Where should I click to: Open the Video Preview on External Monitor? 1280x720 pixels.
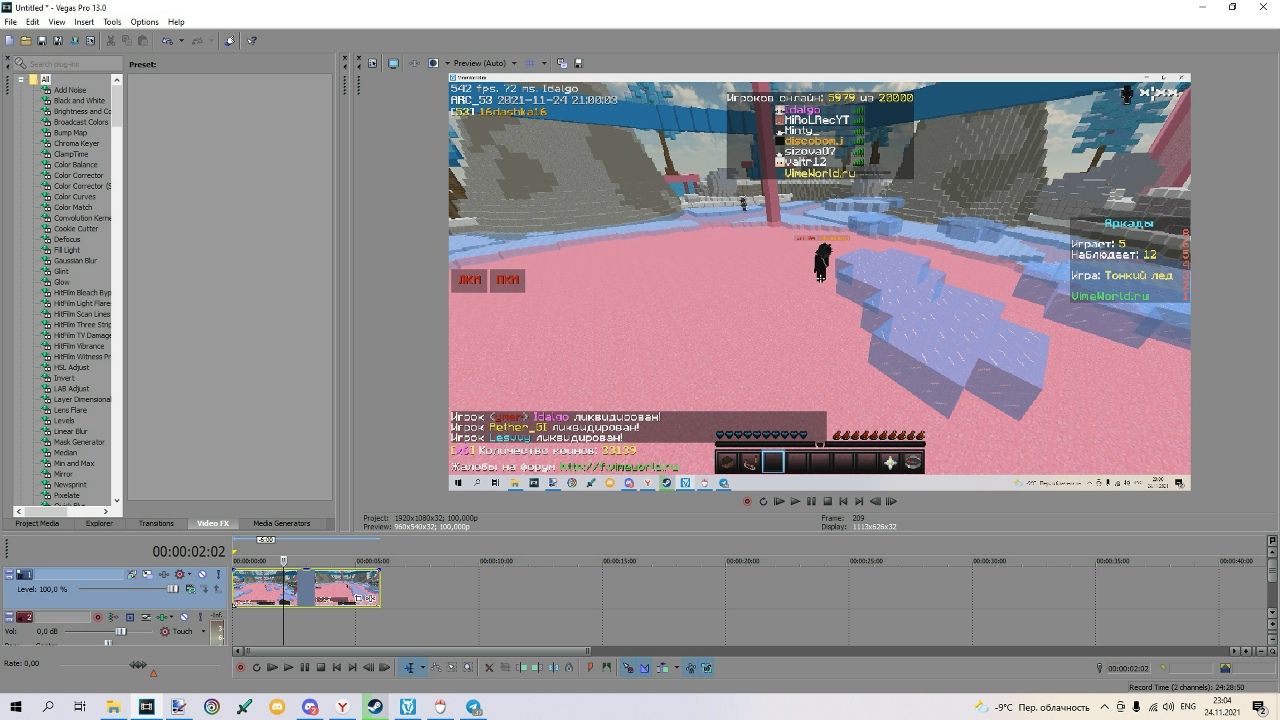click(393, 63)
